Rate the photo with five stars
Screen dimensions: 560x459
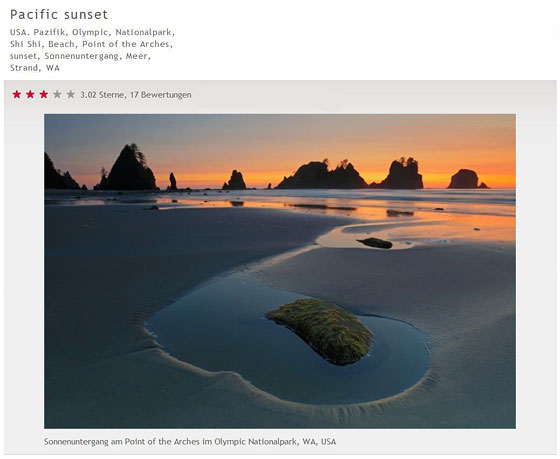click(x=71, y=94)
